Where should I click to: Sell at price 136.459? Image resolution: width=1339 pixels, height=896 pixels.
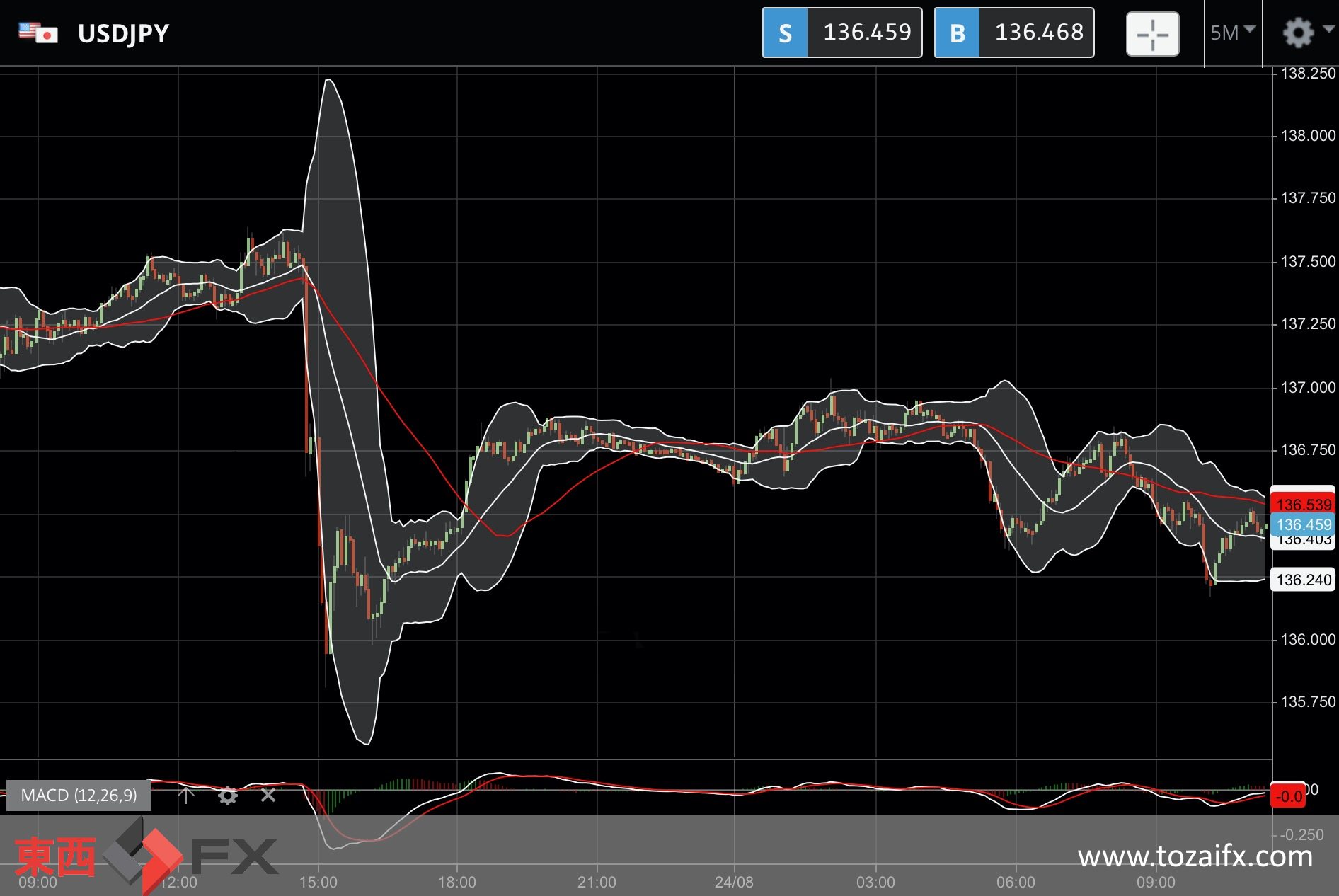point(842,33)
